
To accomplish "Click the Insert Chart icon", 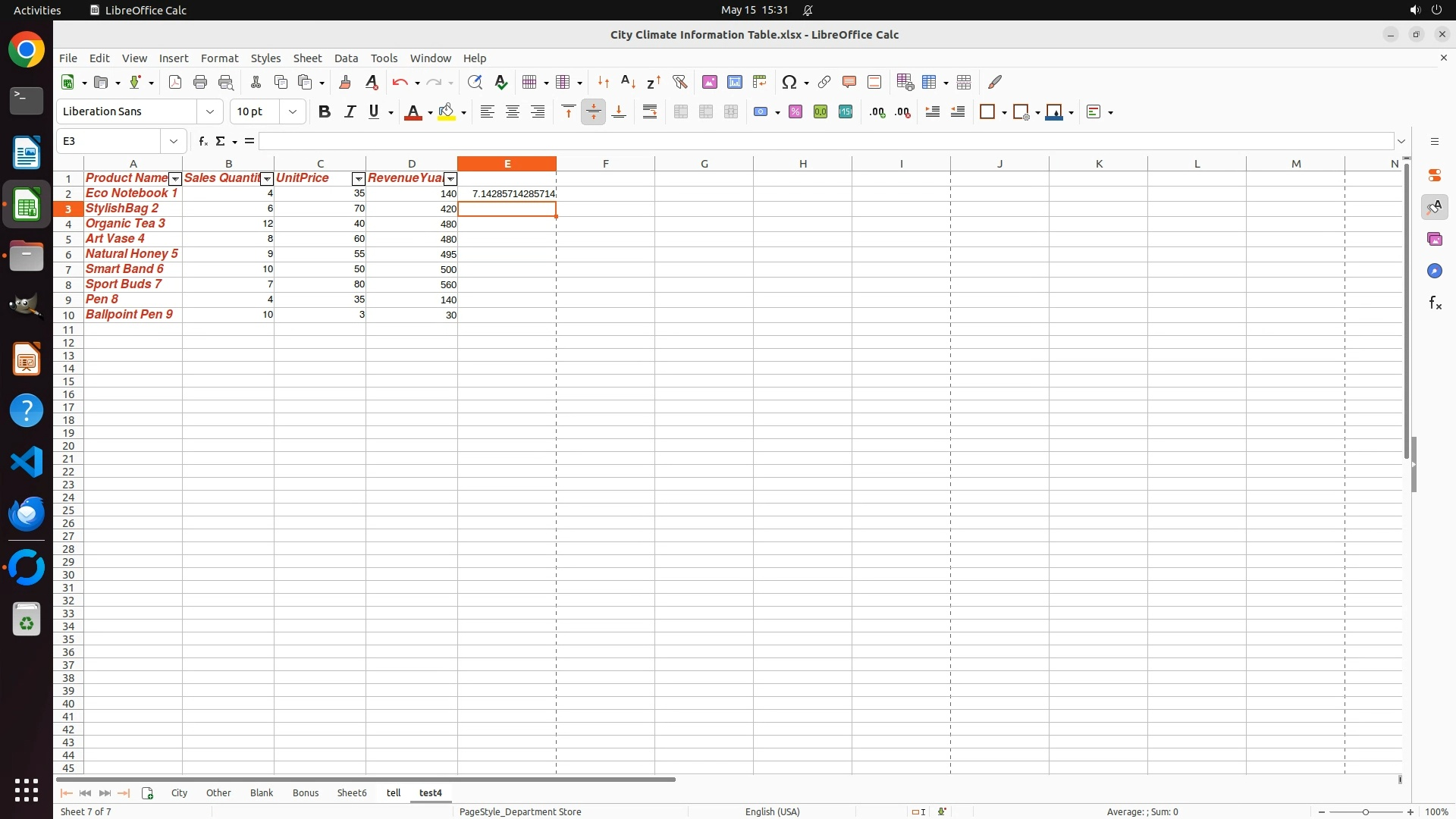I will point(734,82).
